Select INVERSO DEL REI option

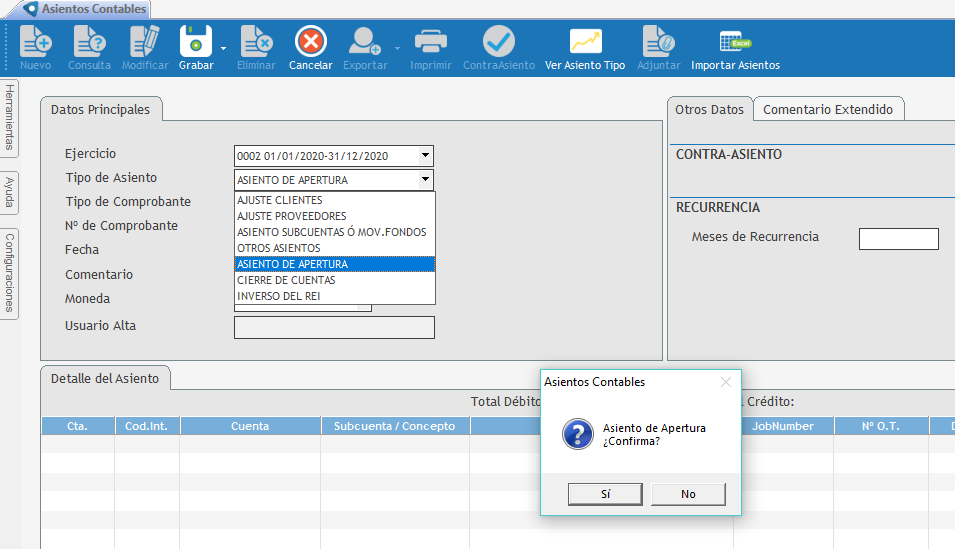(279, 296)
